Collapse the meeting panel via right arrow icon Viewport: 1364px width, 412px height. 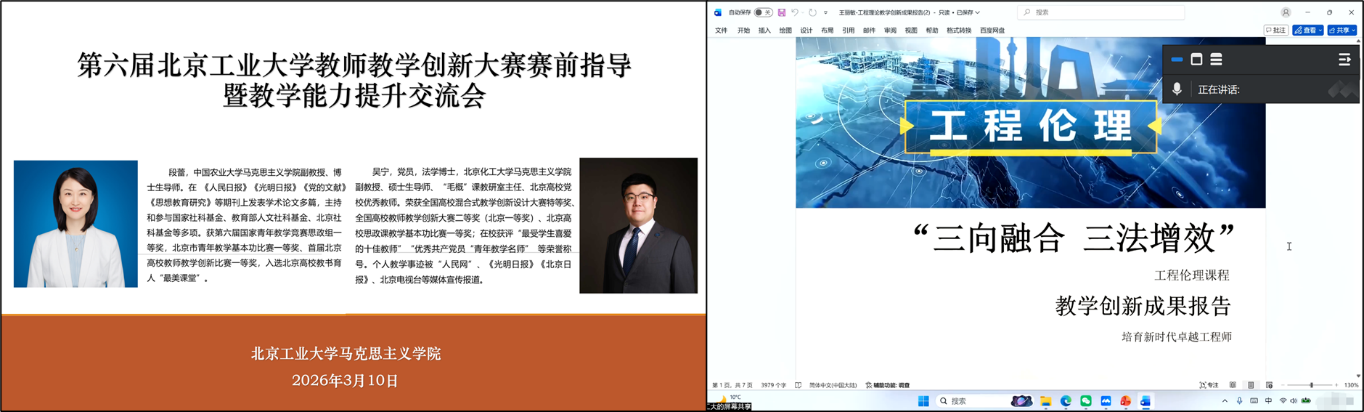click(x=1344, y=60)
